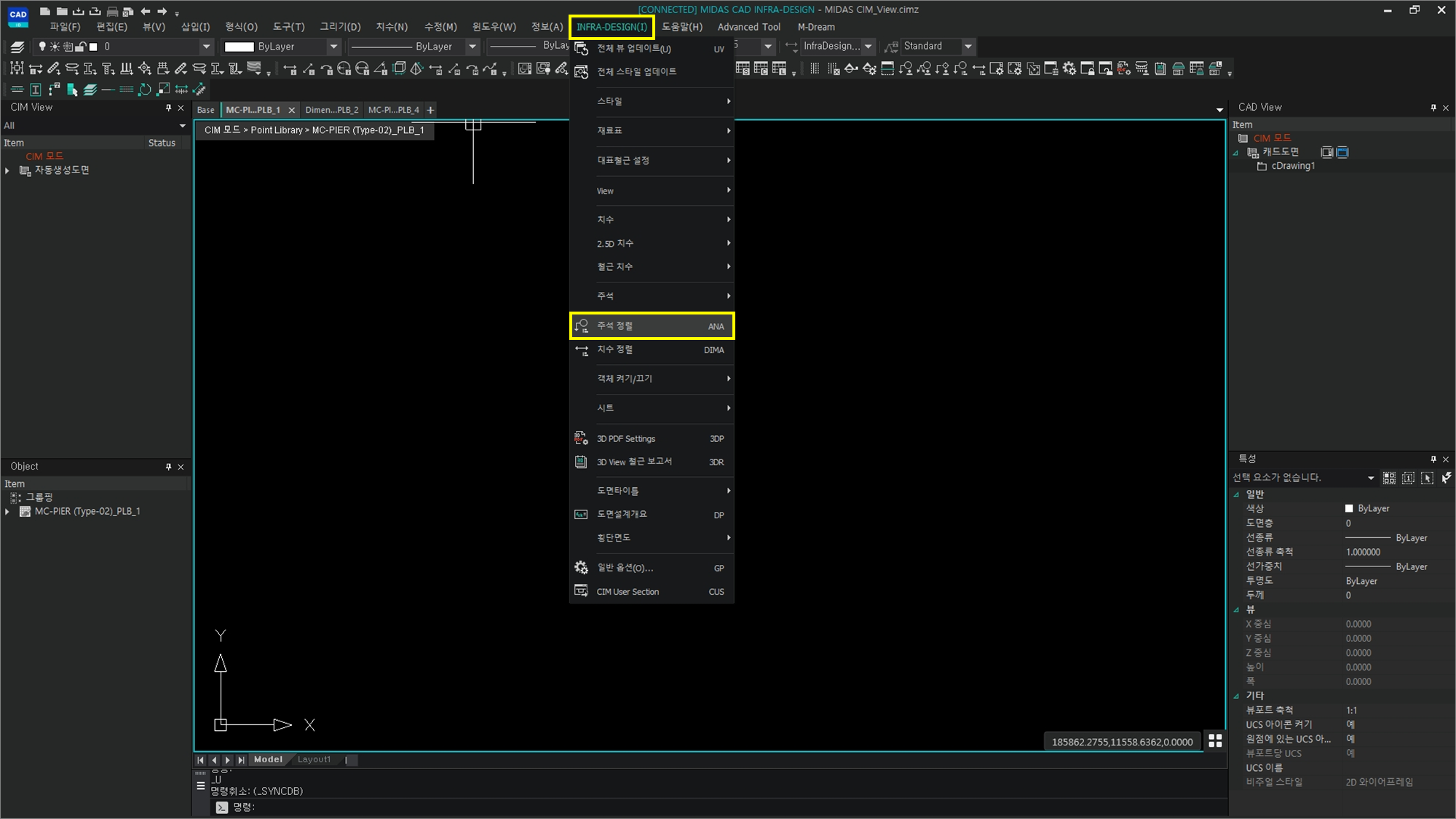Open the All filter dropdown in CIM View
Screen dimensions: 1456x819
coord(182,126)
